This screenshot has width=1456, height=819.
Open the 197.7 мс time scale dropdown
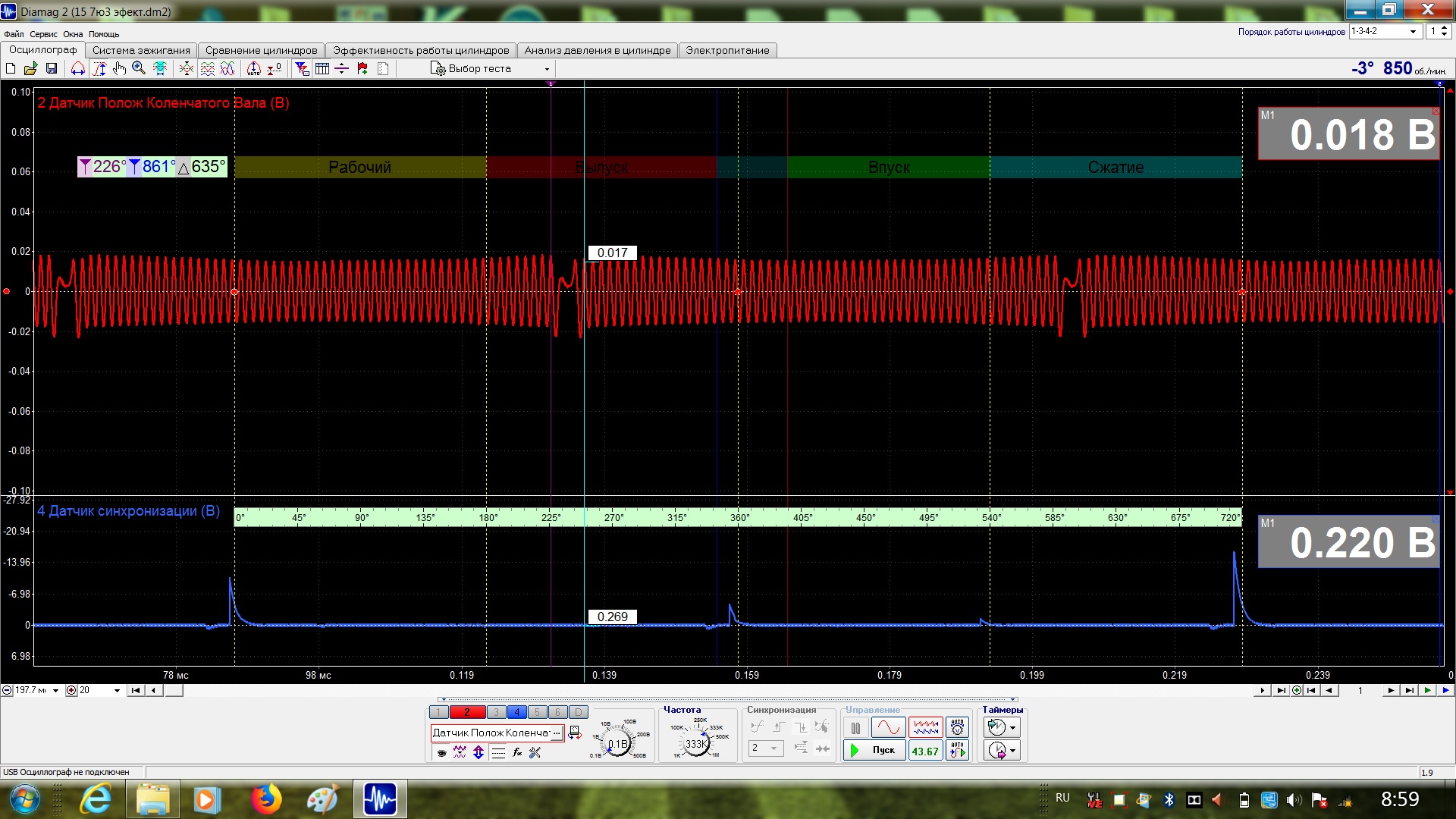point(55,691)
